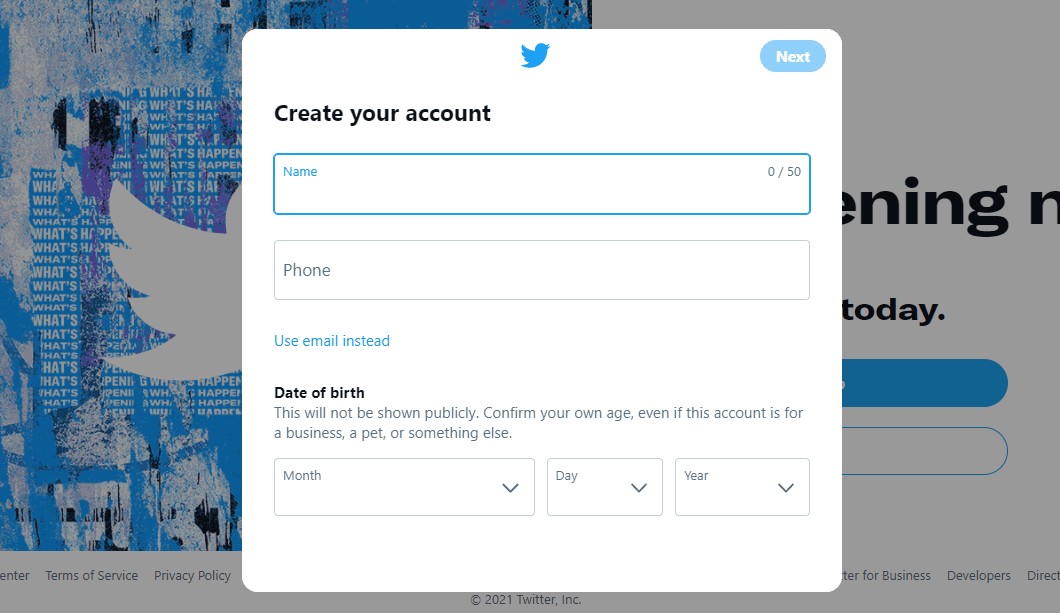Click the Help Center footer link
The image size is (1060, 613).
14,575
